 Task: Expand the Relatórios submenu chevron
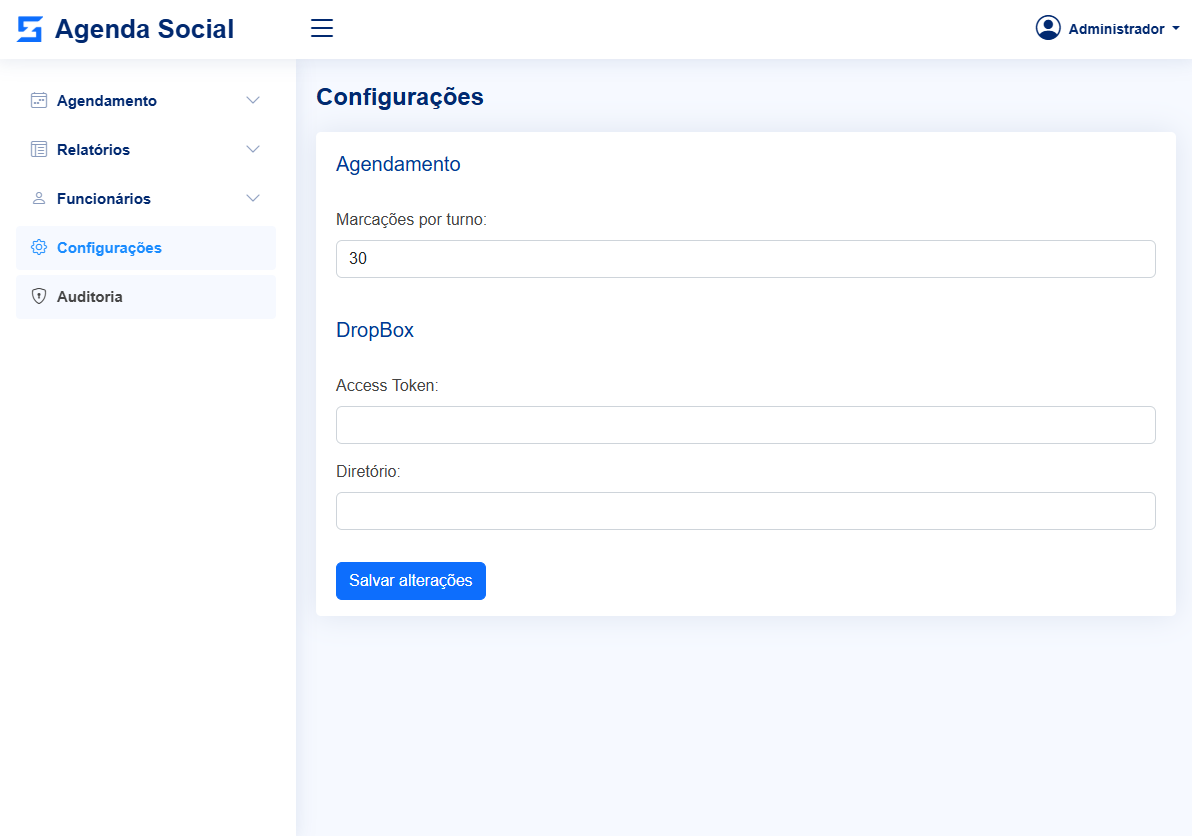253,149
